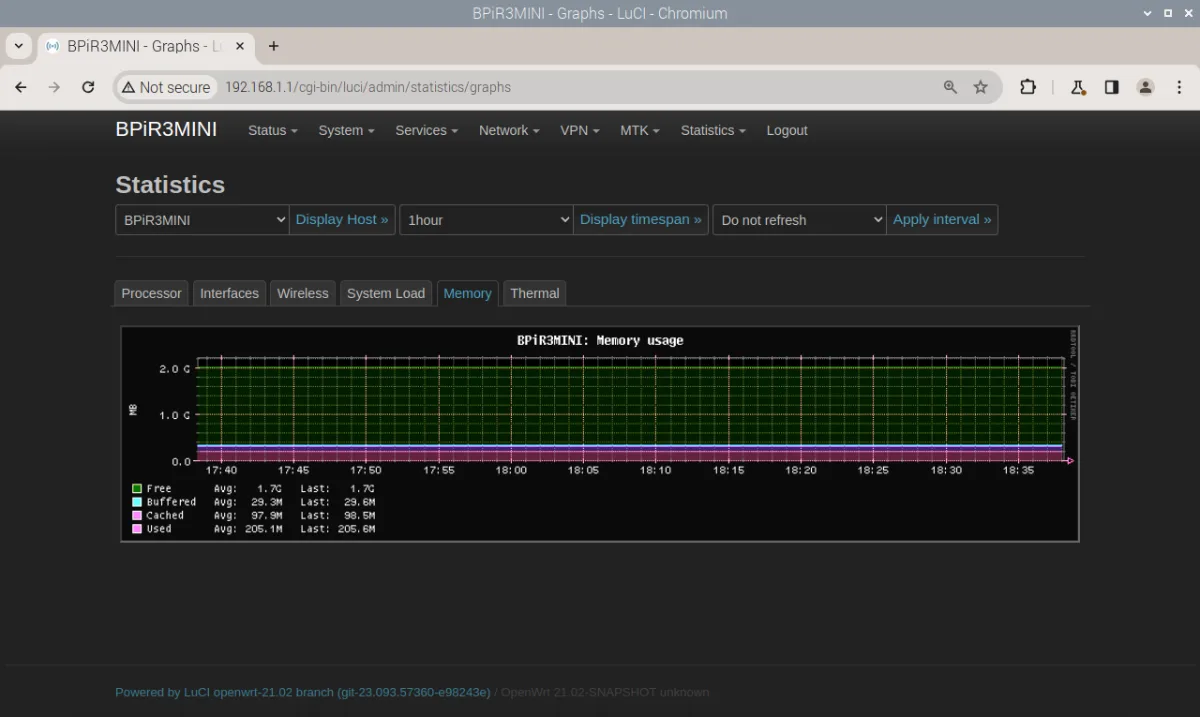1200x717 pixels.
Task: Reload the LuCI page
Action: point(88,87)
